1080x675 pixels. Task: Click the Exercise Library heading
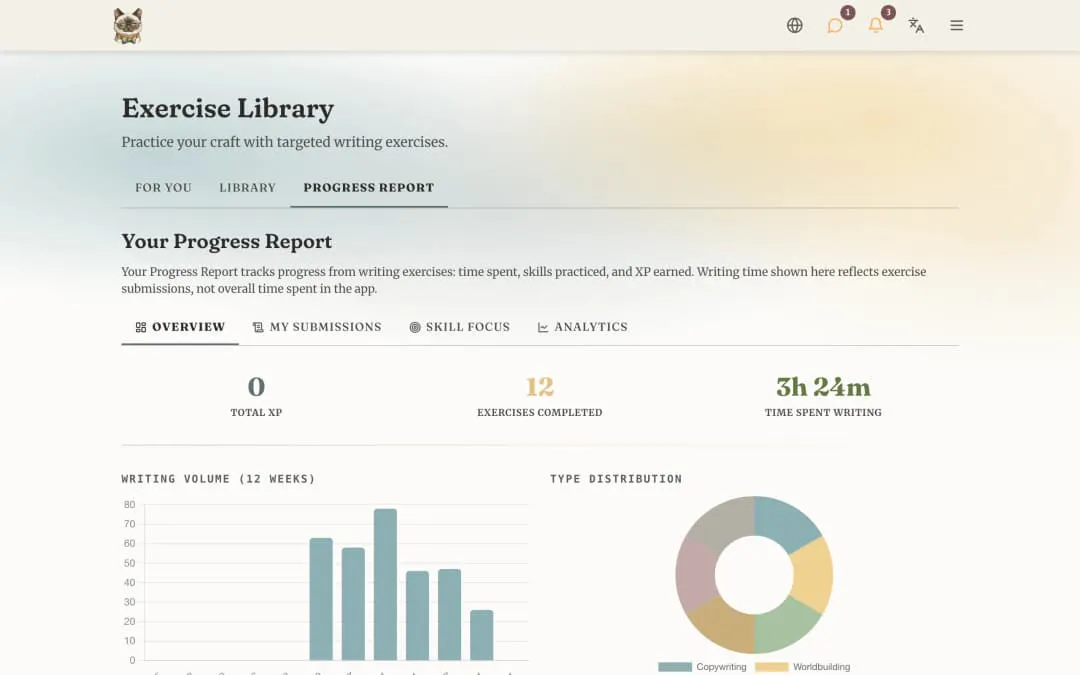[227, 108]
